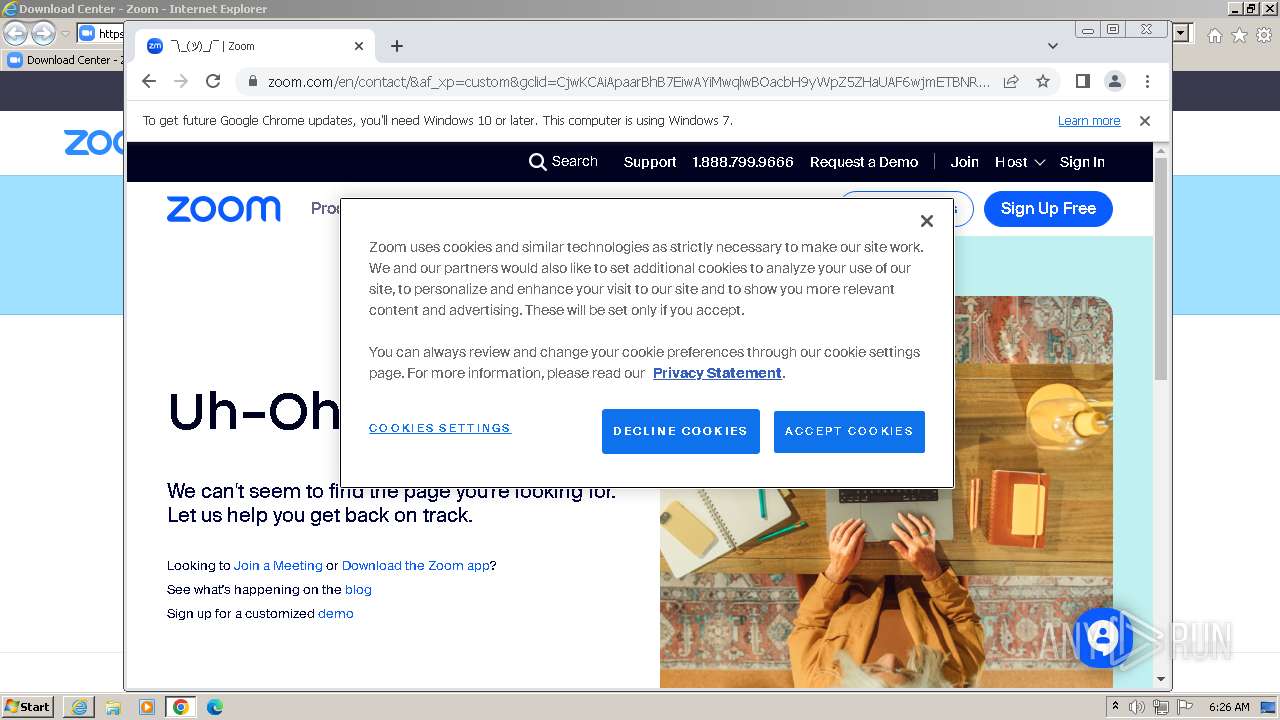Open the volume speaker tray icon
Image resolution: width=1280 pixels, height=720 pixels.
click(1137, 707)
